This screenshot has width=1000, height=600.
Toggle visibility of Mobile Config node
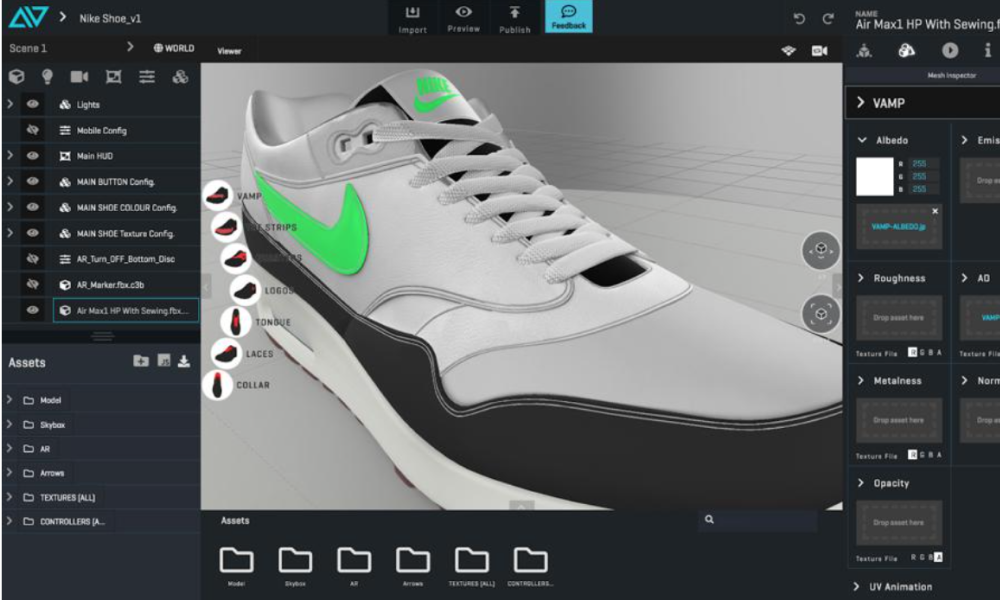click(x=32, y=130)
